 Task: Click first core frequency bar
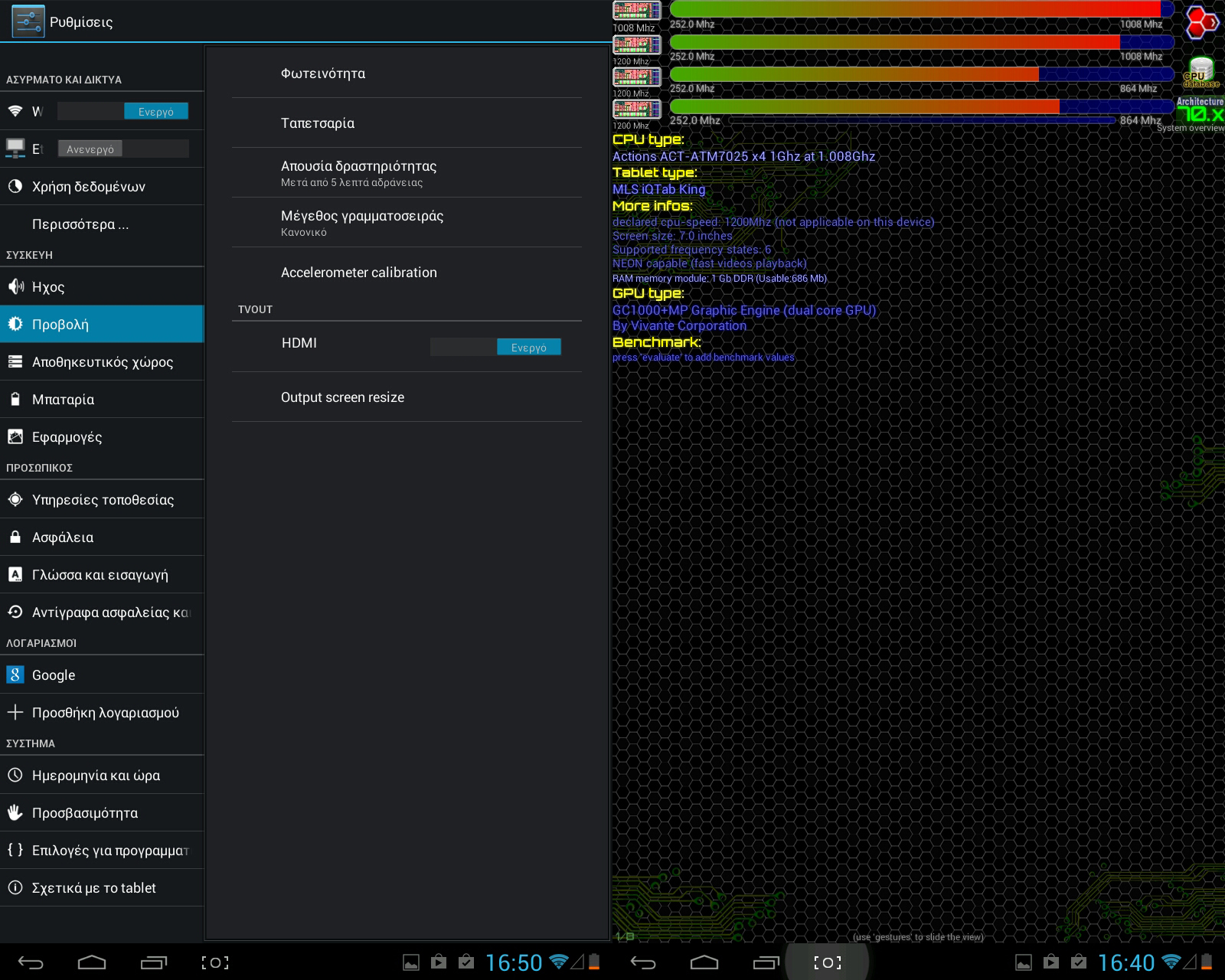(922, 9)
